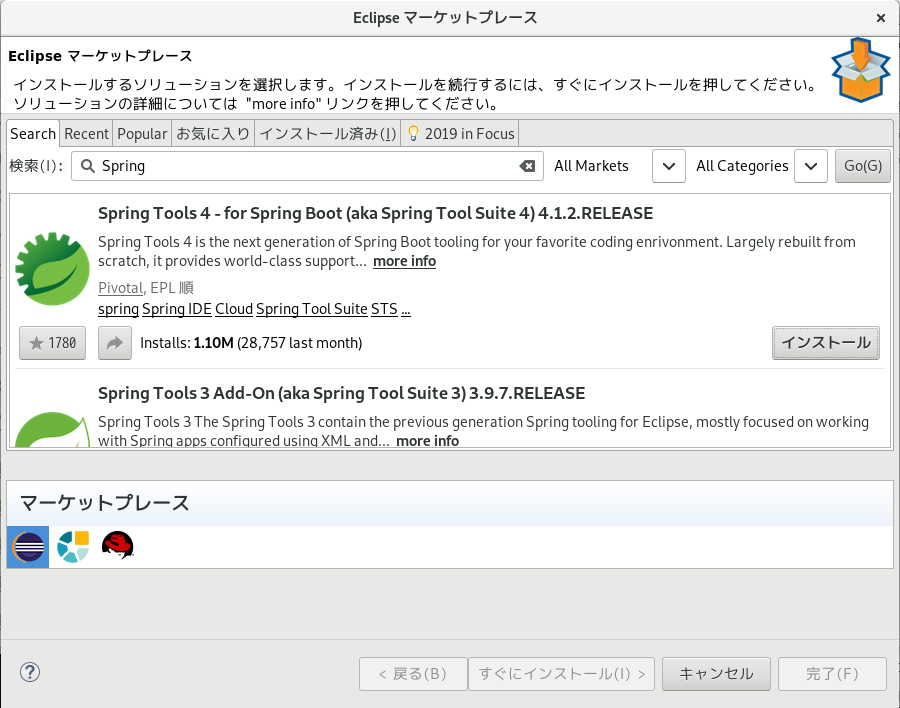900x708 pixels.
Task: Switch to the Recent tab
Action: pyautogui.click(x=86, y=134)
